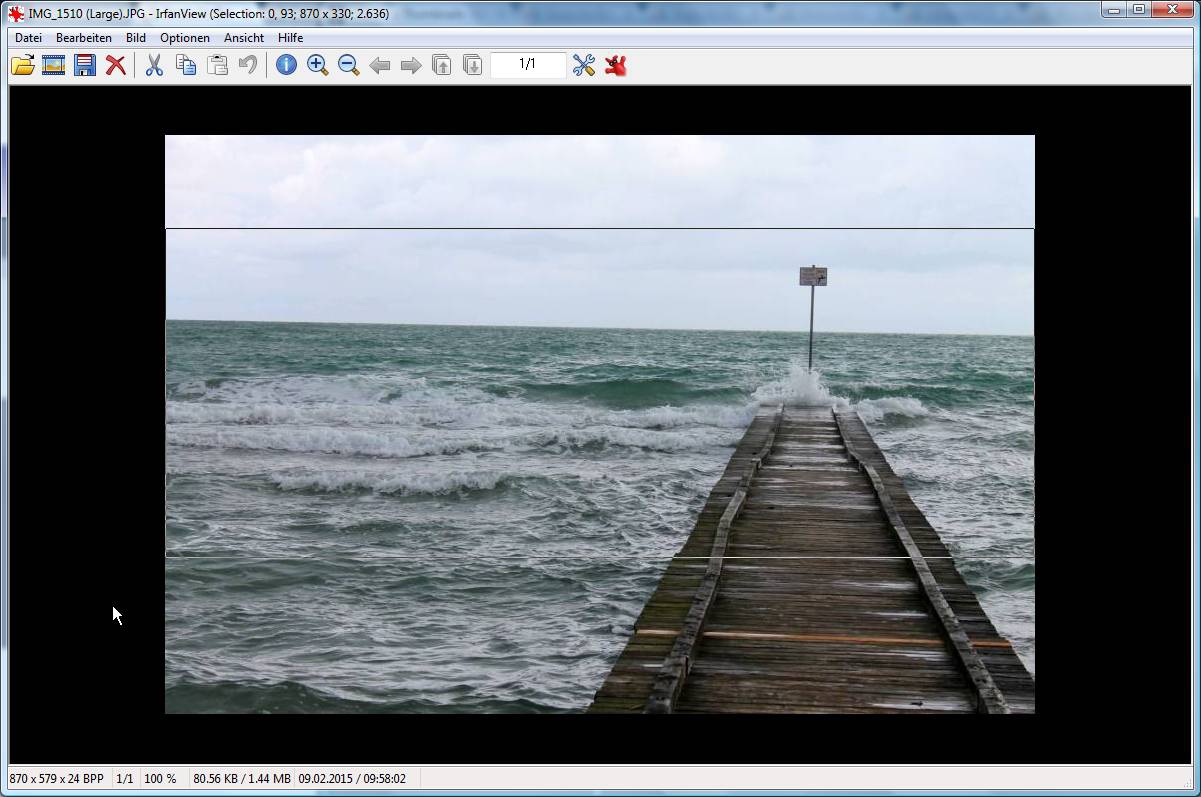Image resolution: width=1201 pixels, height=797 pixels.
Task: Click the next page icon
Action: (x=473, y=65)
